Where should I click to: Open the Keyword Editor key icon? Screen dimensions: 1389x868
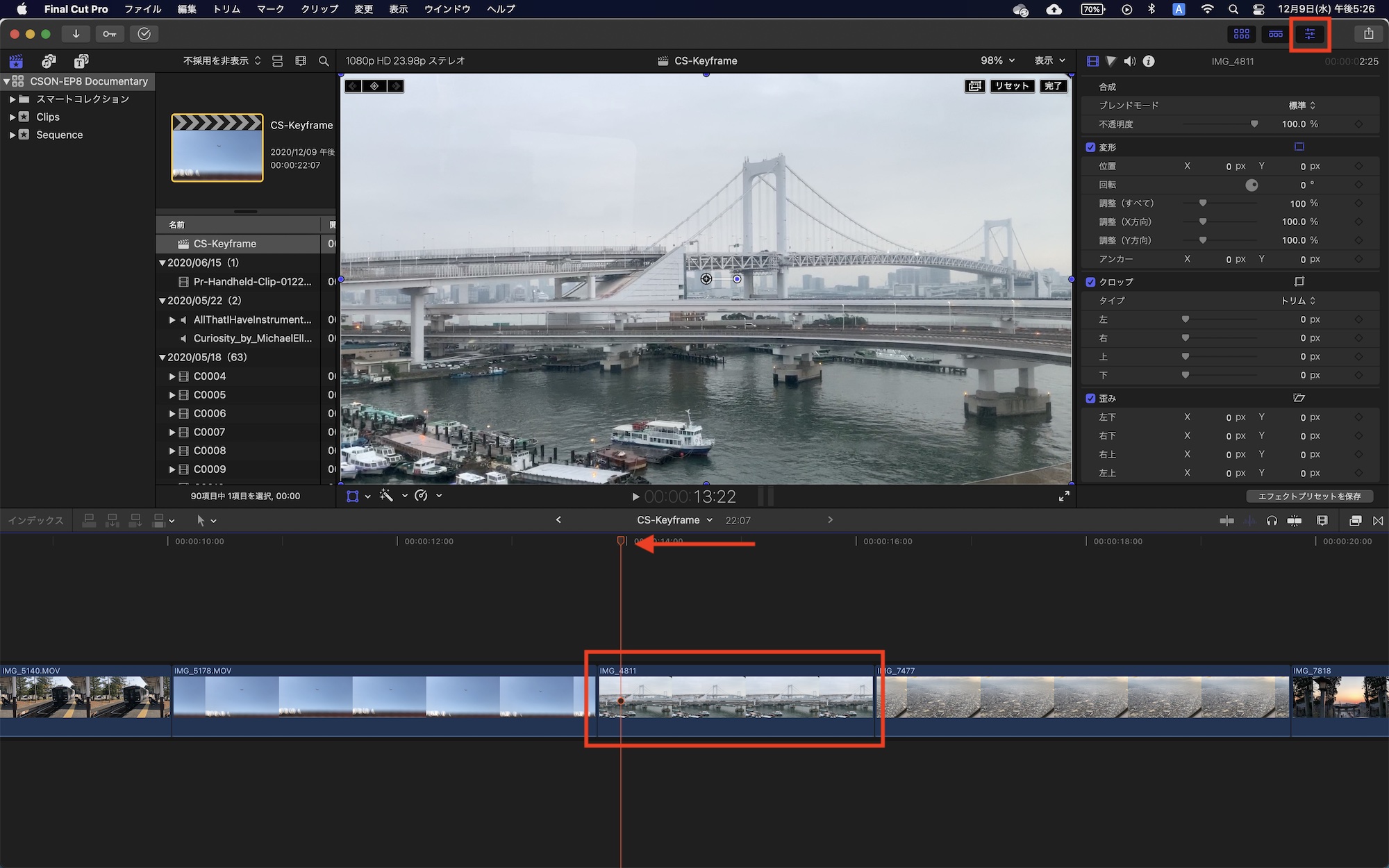110,34
